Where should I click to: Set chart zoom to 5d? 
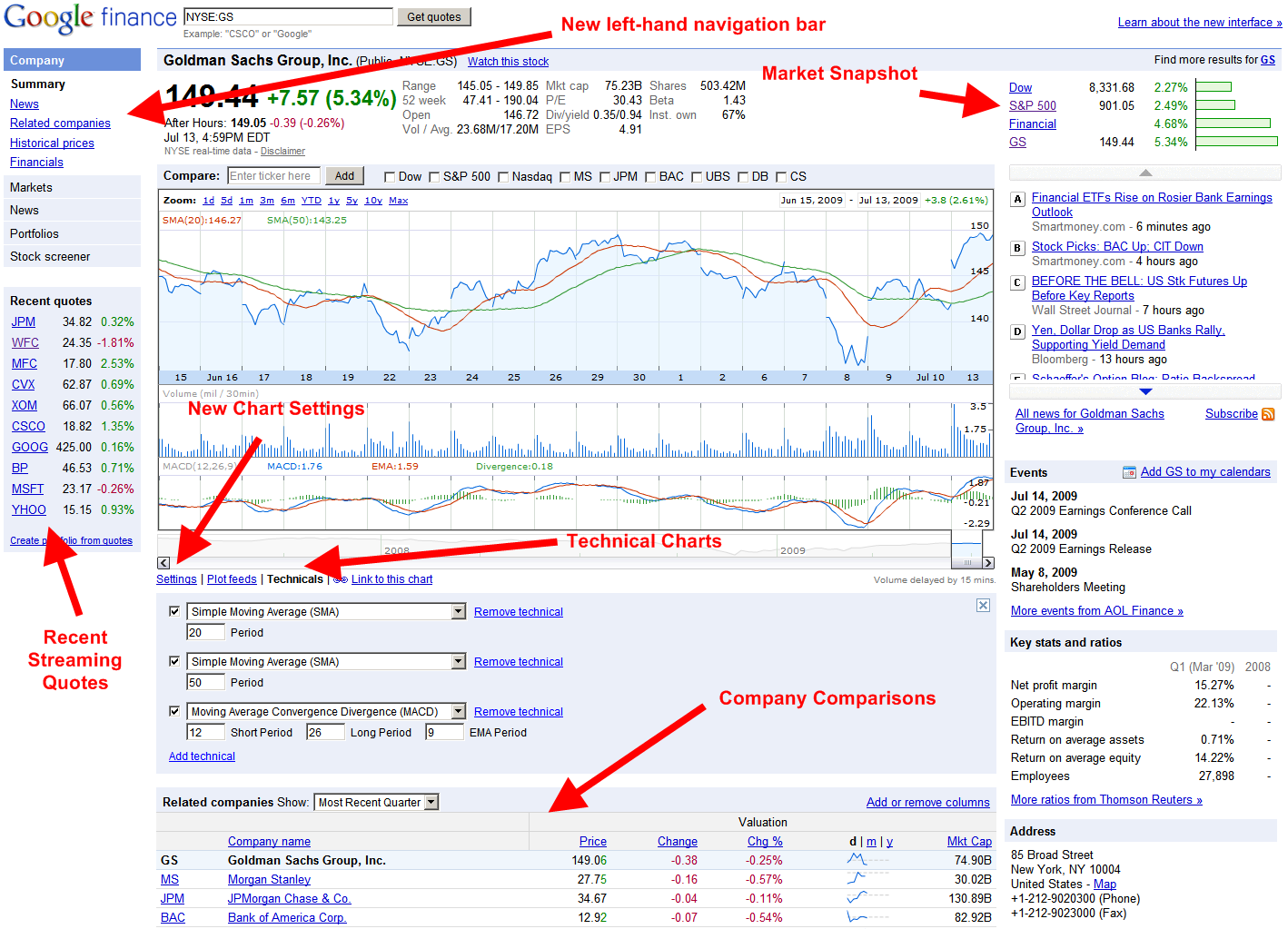tap(226, 201)
